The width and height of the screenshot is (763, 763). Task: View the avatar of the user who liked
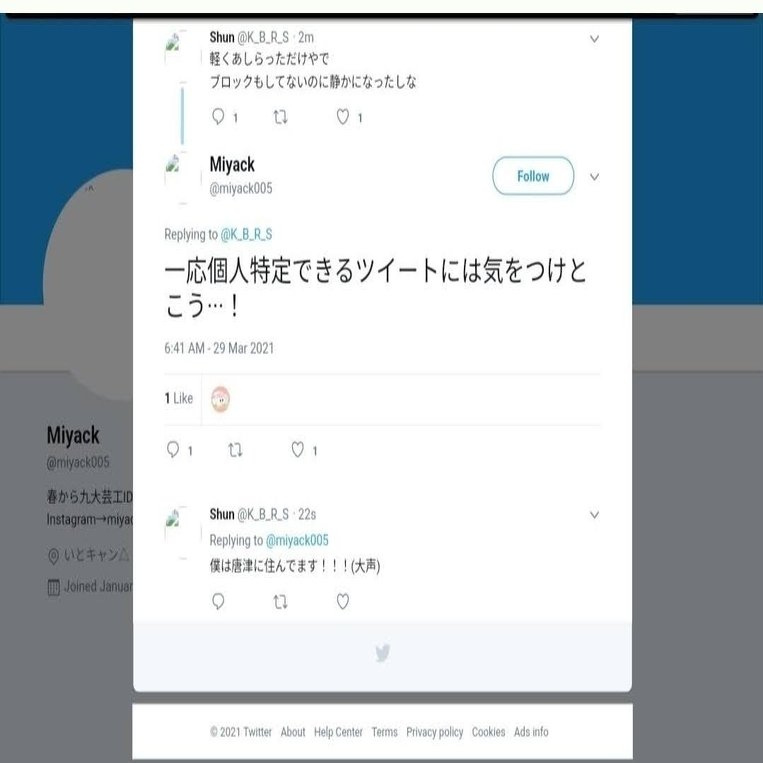pyautogui.click(x=220, y=399)
